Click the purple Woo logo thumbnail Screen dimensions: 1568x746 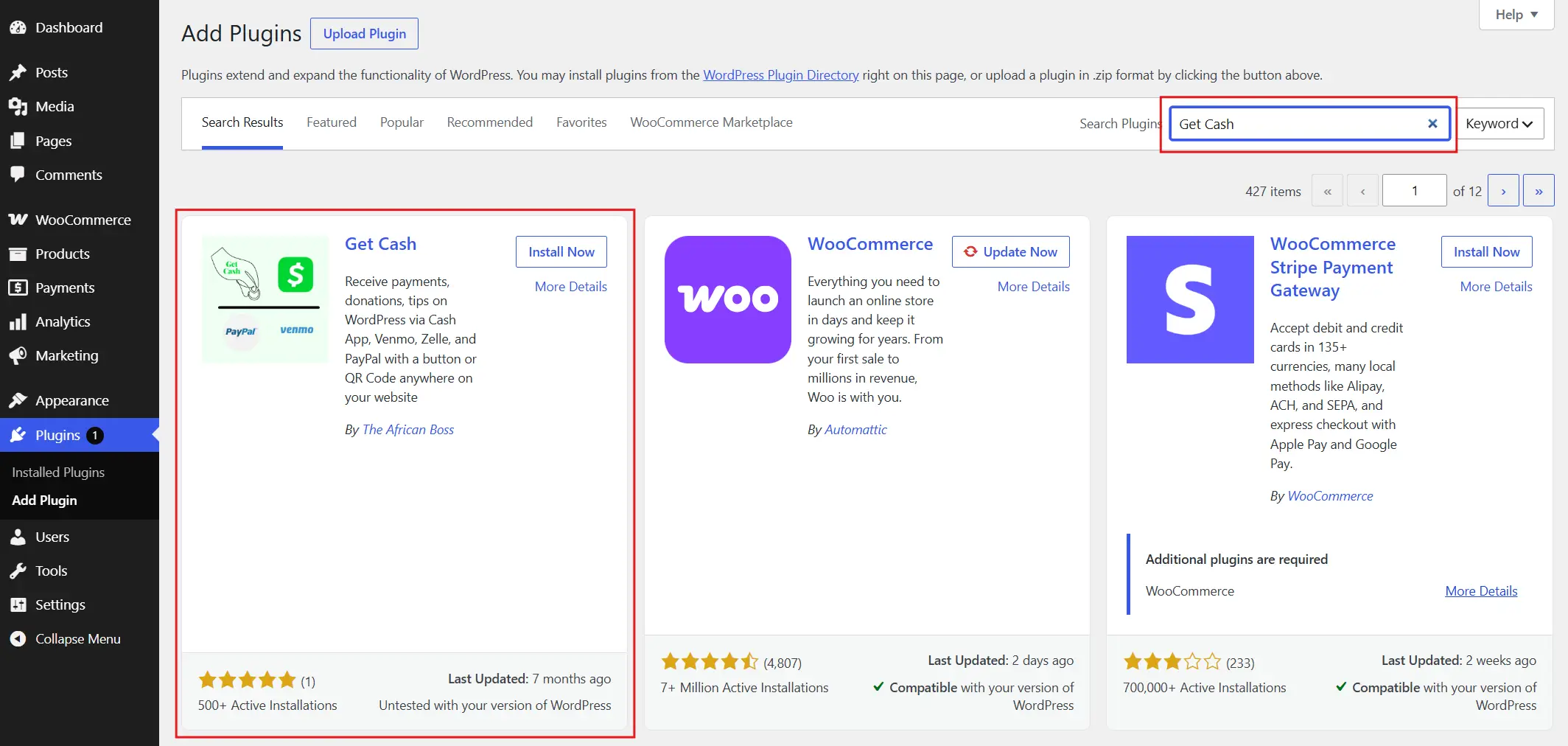tap(728, 299)
